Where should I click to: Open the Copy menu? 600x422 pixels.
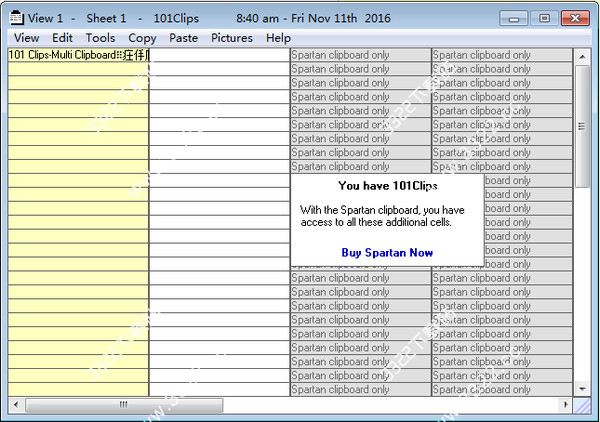pyautogui.click(x=142, y=38)
